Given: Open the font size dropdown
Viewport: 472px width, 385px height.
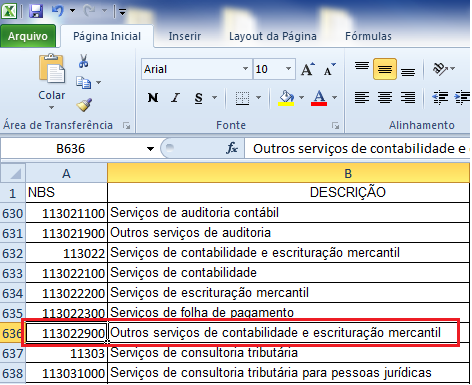Looking at the screenshot, I should pyautogui.click(x=289, y=69).
